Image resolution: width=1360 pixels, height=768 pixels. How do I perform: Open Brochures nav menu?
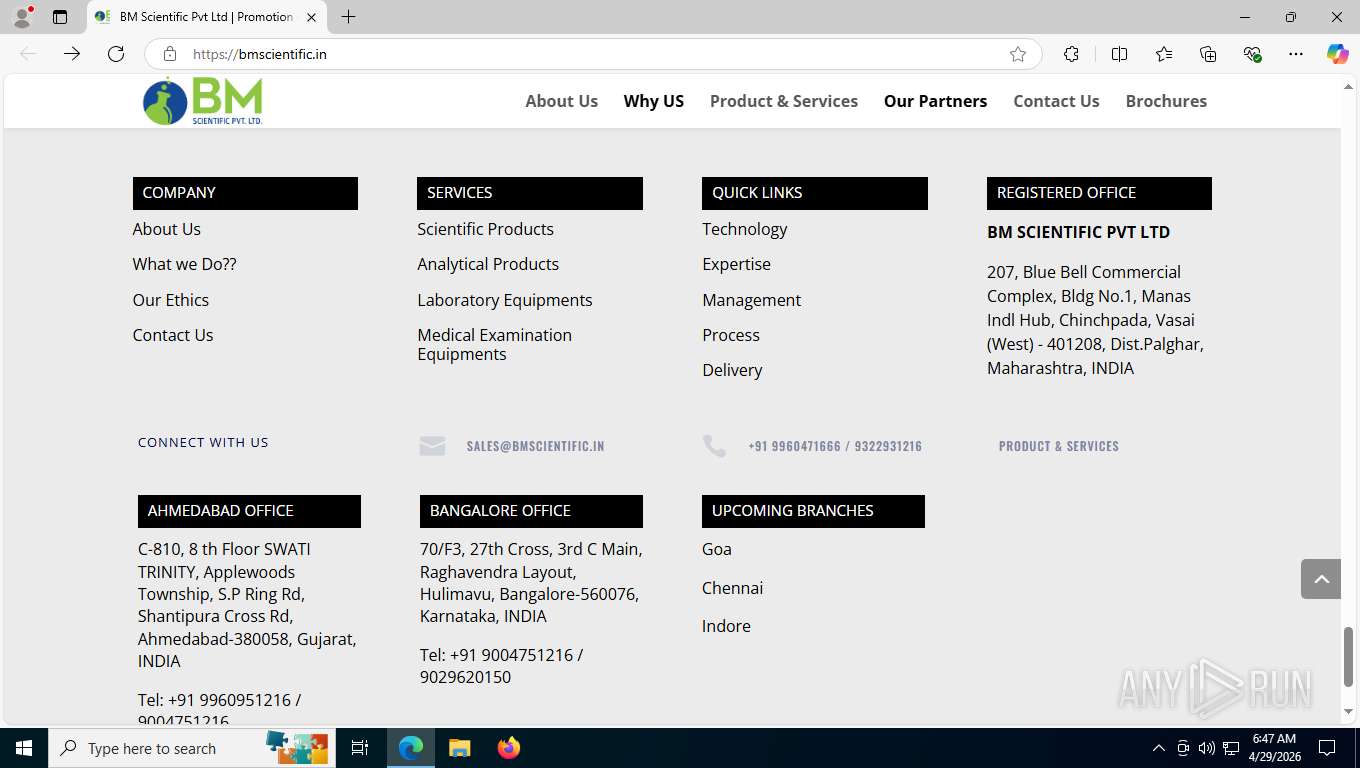click(1166, 101)
